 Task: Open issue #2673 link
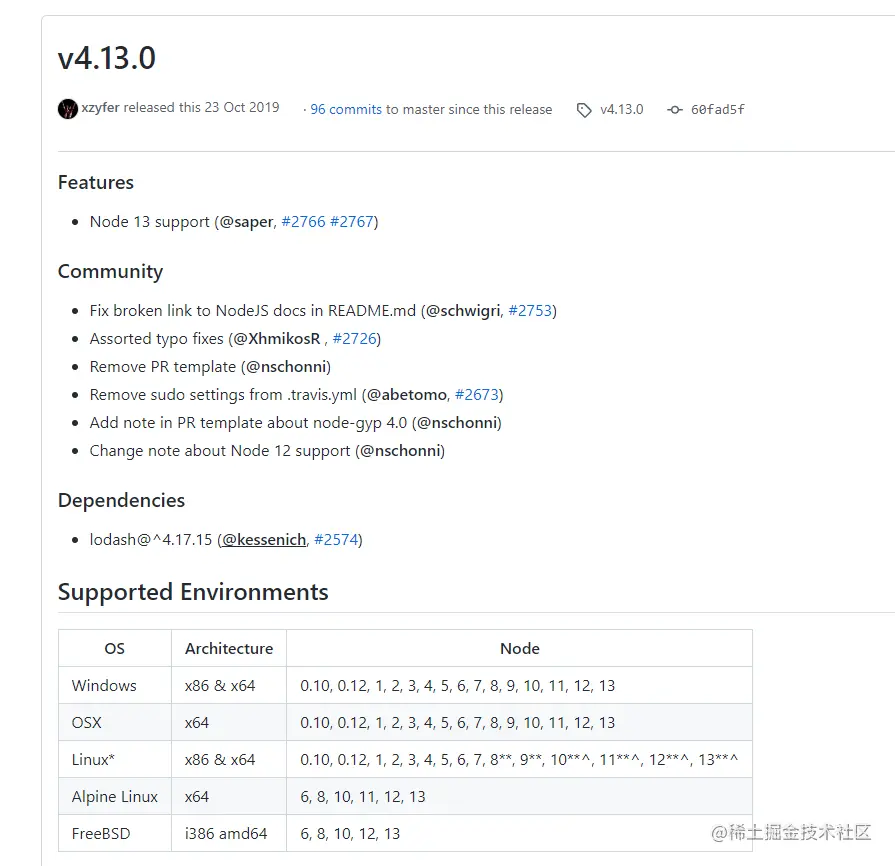[477, 394]
